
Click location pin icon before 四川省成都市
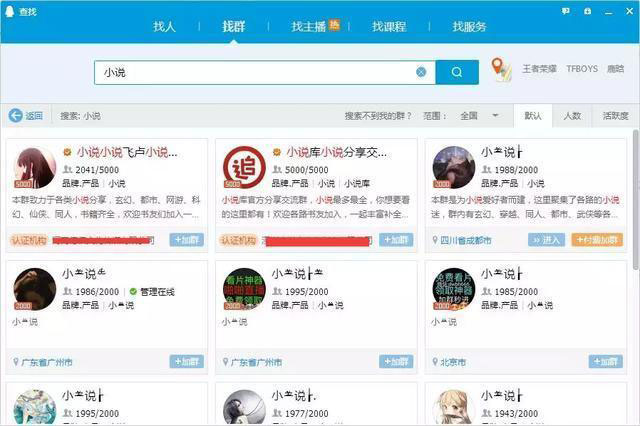[x=435, y=240]
